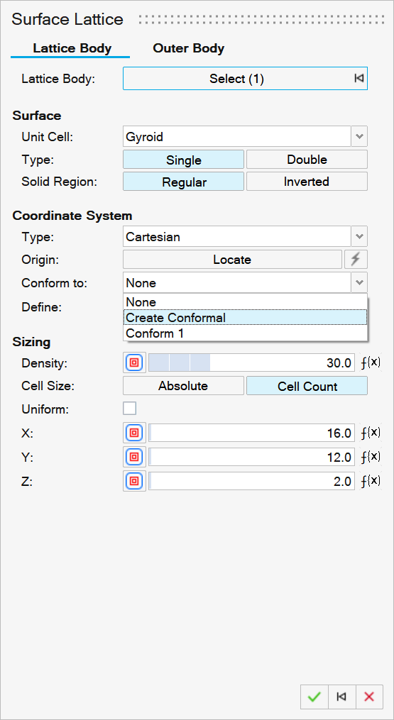Set Solid Region to Inverted
Image resolution: width=394 pixels, height=720 pixels.
click(x=307, y=181)
